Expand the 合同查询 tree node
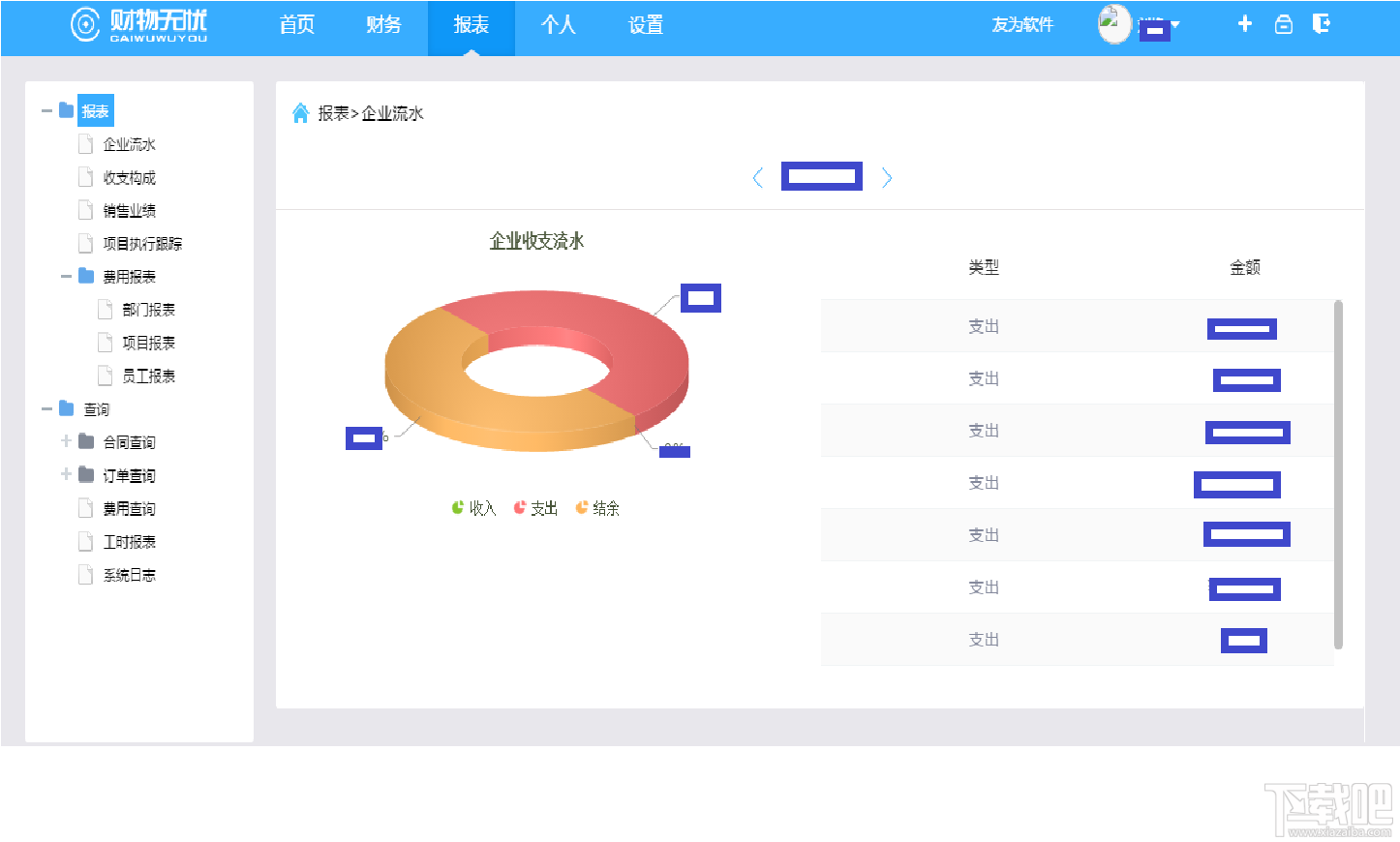Screen dimensions: 1400x842 (66, 441)
